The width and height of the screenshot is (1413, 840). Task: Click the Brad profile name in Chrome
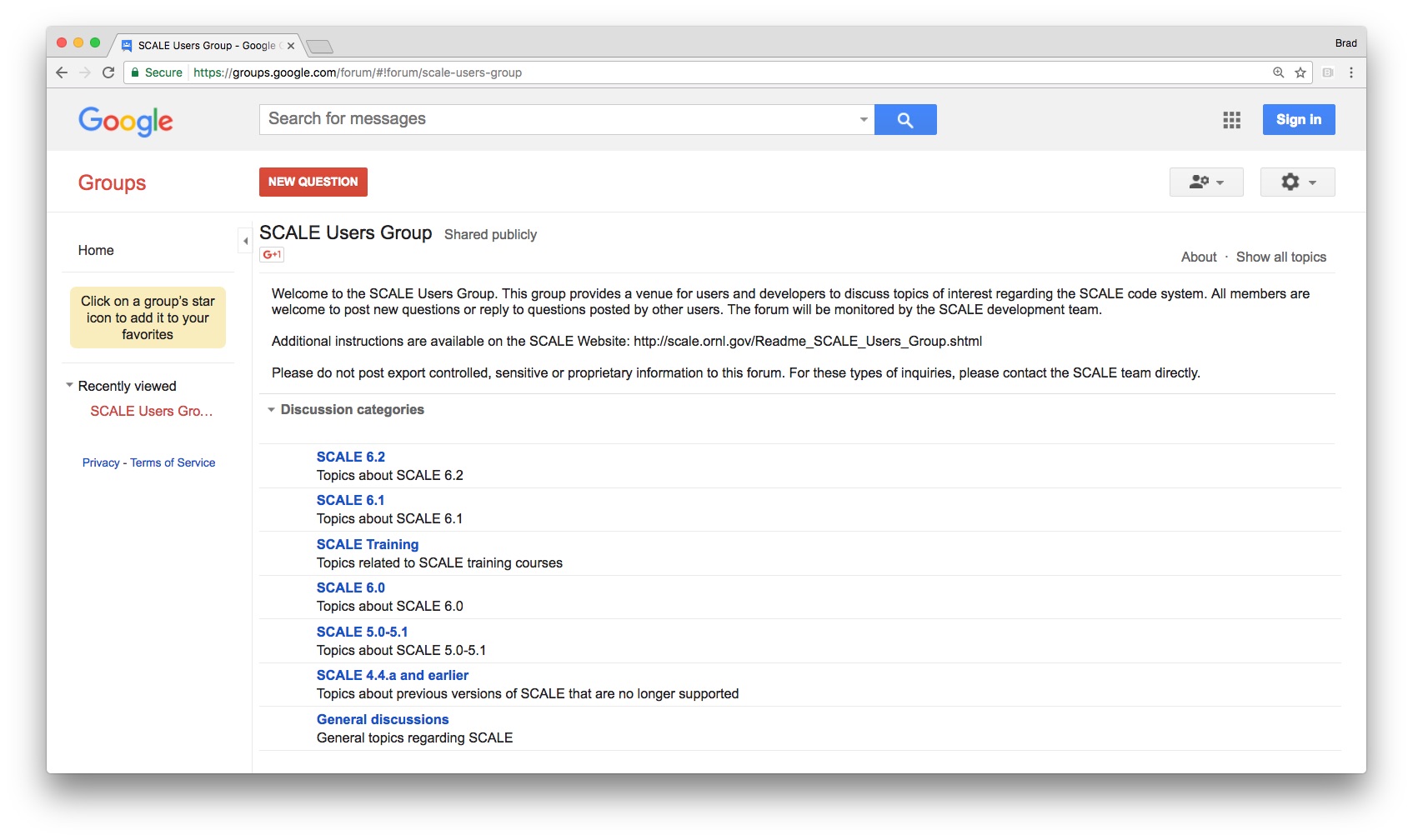pyautogui.click(x=1345, y=43)
